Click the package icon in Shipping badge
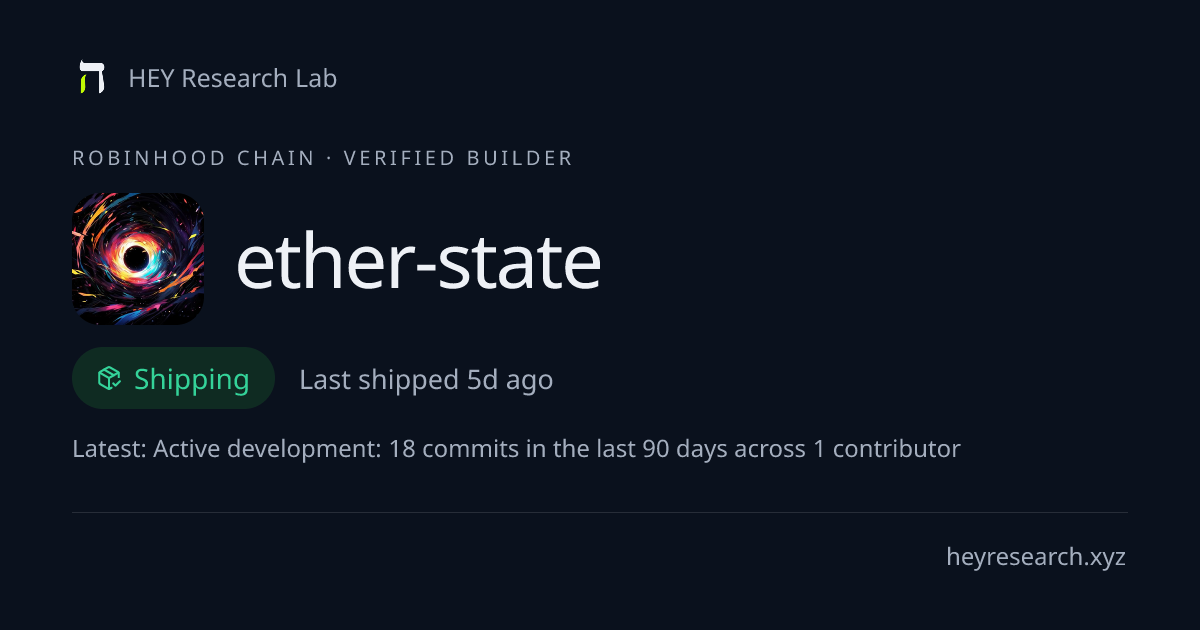1200x630 pixels. [109, 378]
